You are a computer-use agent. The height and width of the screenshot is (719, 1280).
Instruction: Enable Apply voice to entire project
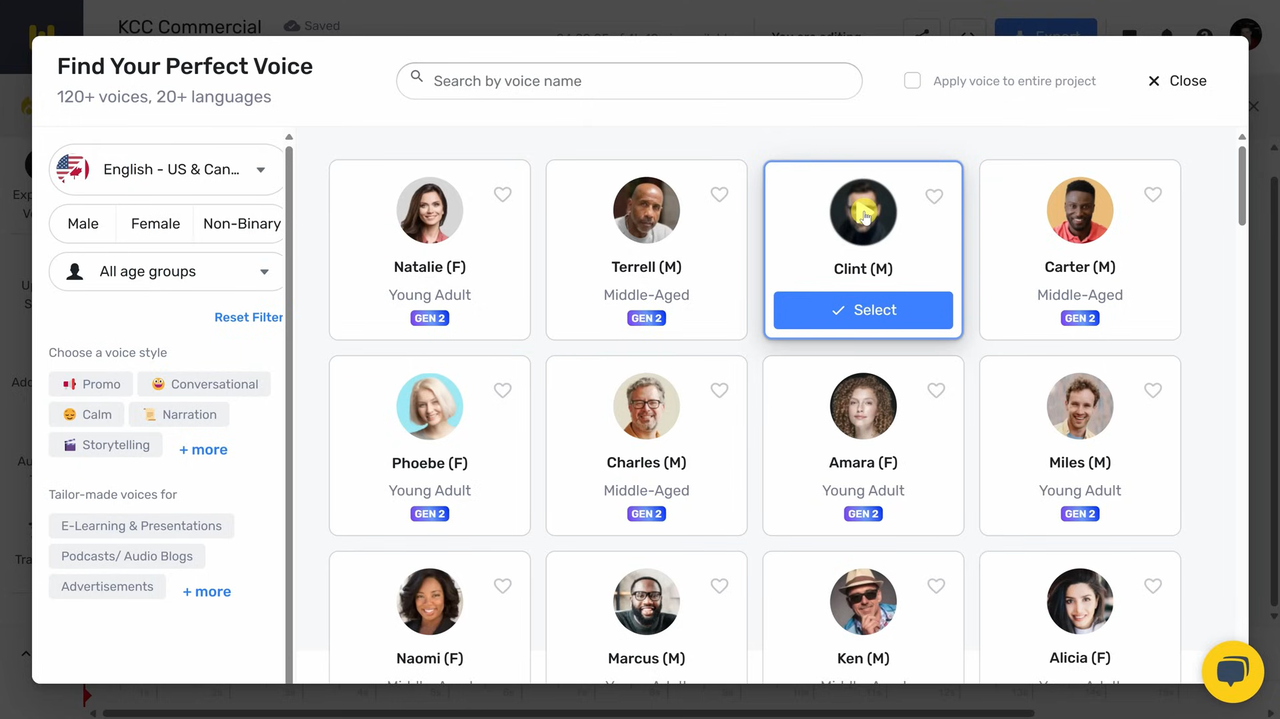click(x=912, y=80)
